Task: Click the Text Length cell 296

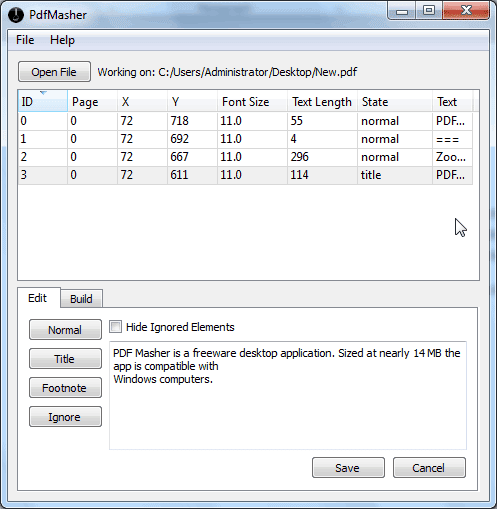Action: pyautogui.click(x=322, y=157)
